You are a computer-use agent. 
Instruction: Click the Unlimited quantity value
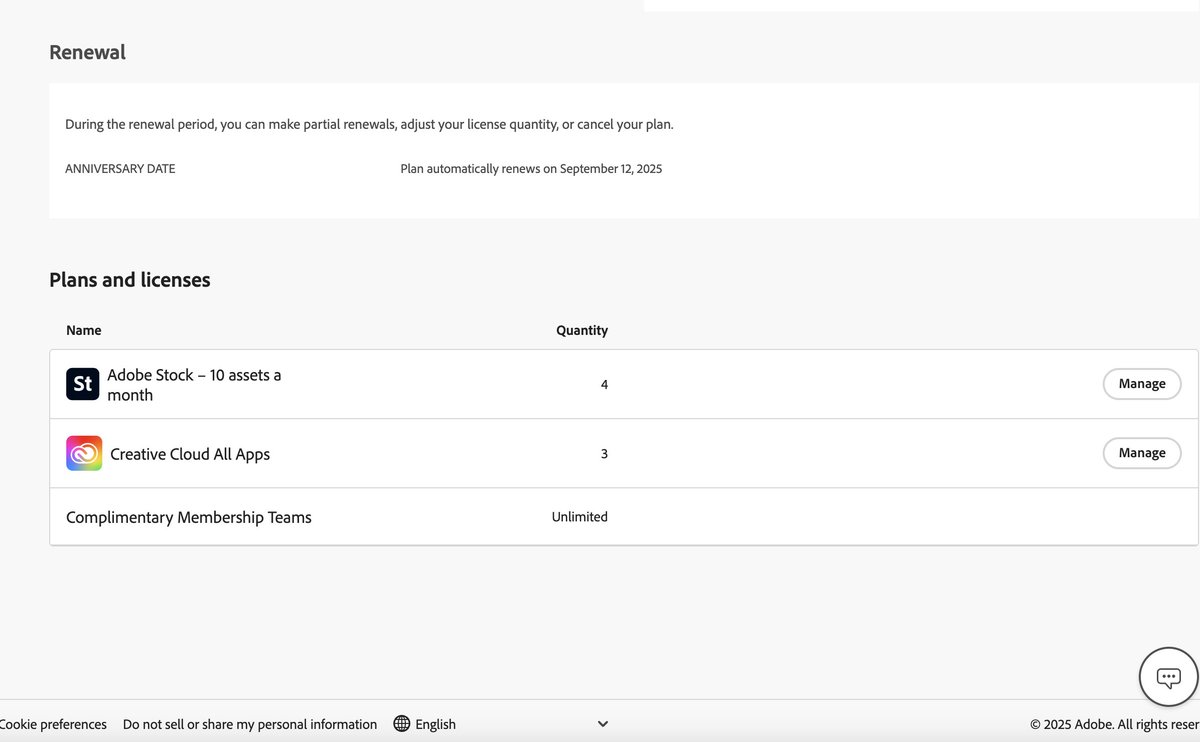tap(580, 517)
